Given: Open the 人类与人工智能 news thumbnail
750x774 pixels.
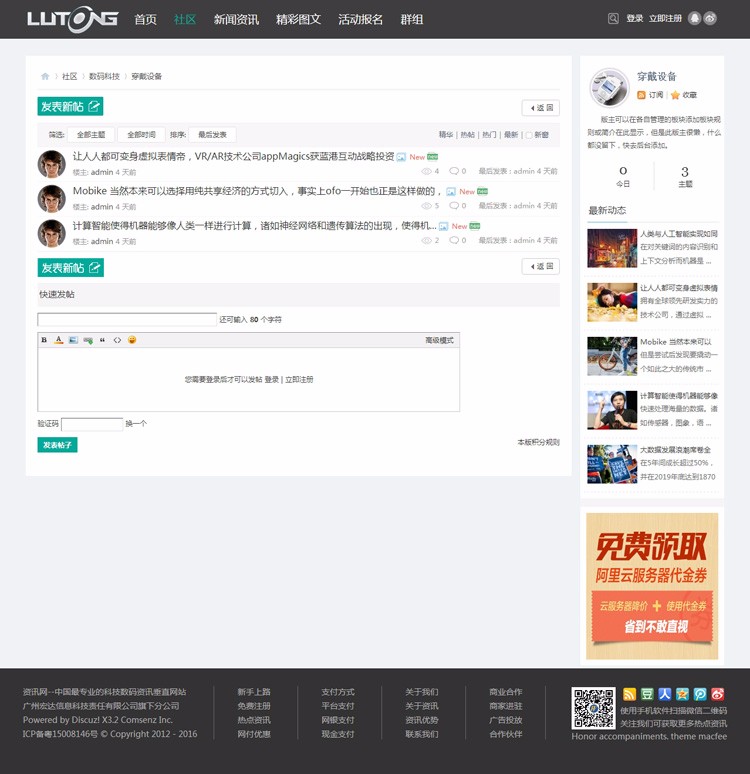Looking at the screenshot, I should [x=612, y=248].
